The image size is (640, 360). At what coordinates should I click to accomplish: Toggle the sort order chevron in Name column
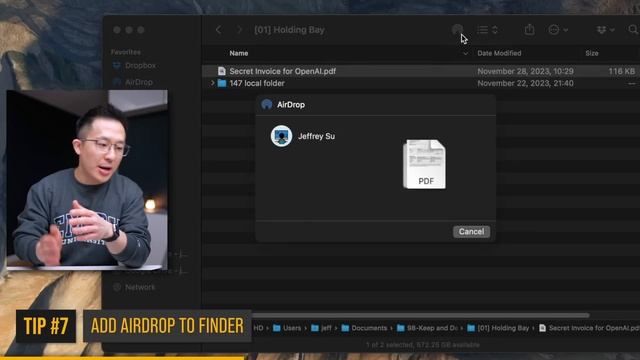click(x=465, y=53)
